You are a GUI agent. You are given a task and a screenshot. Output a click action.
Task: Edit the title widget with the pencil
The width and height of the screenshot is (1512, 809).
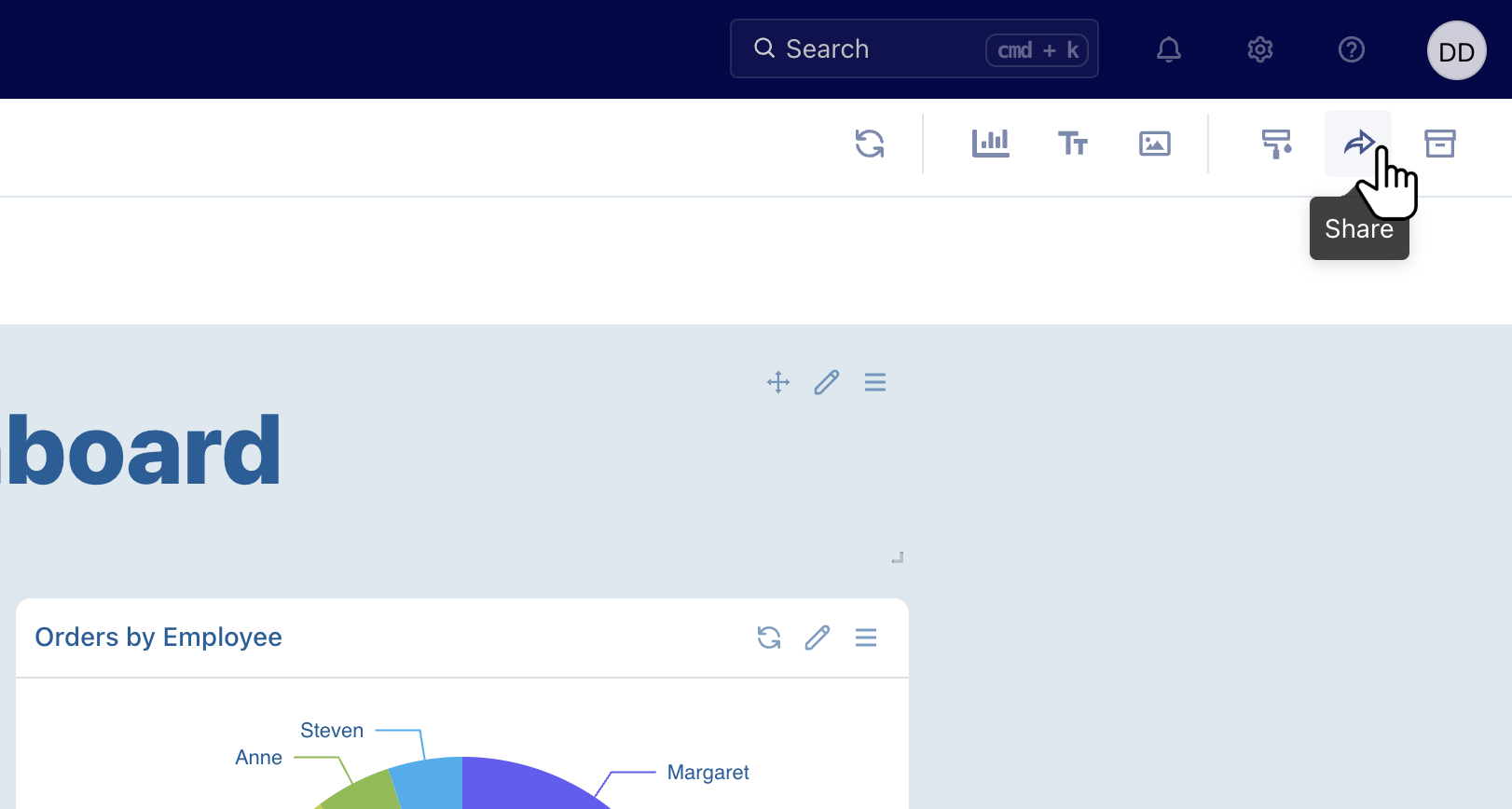coord(827,382)
